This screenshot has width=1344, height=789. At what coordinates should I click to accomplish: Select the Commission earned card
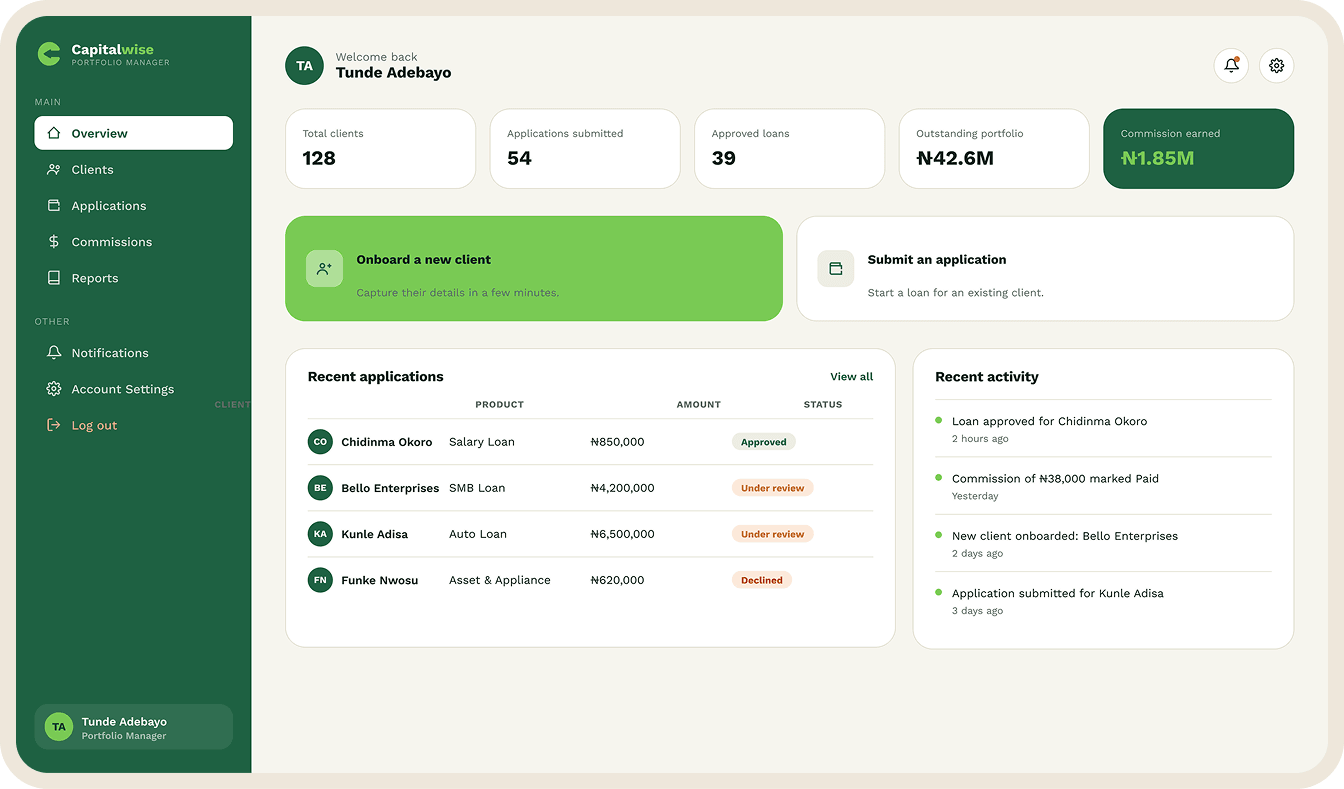click(1198, 148)
